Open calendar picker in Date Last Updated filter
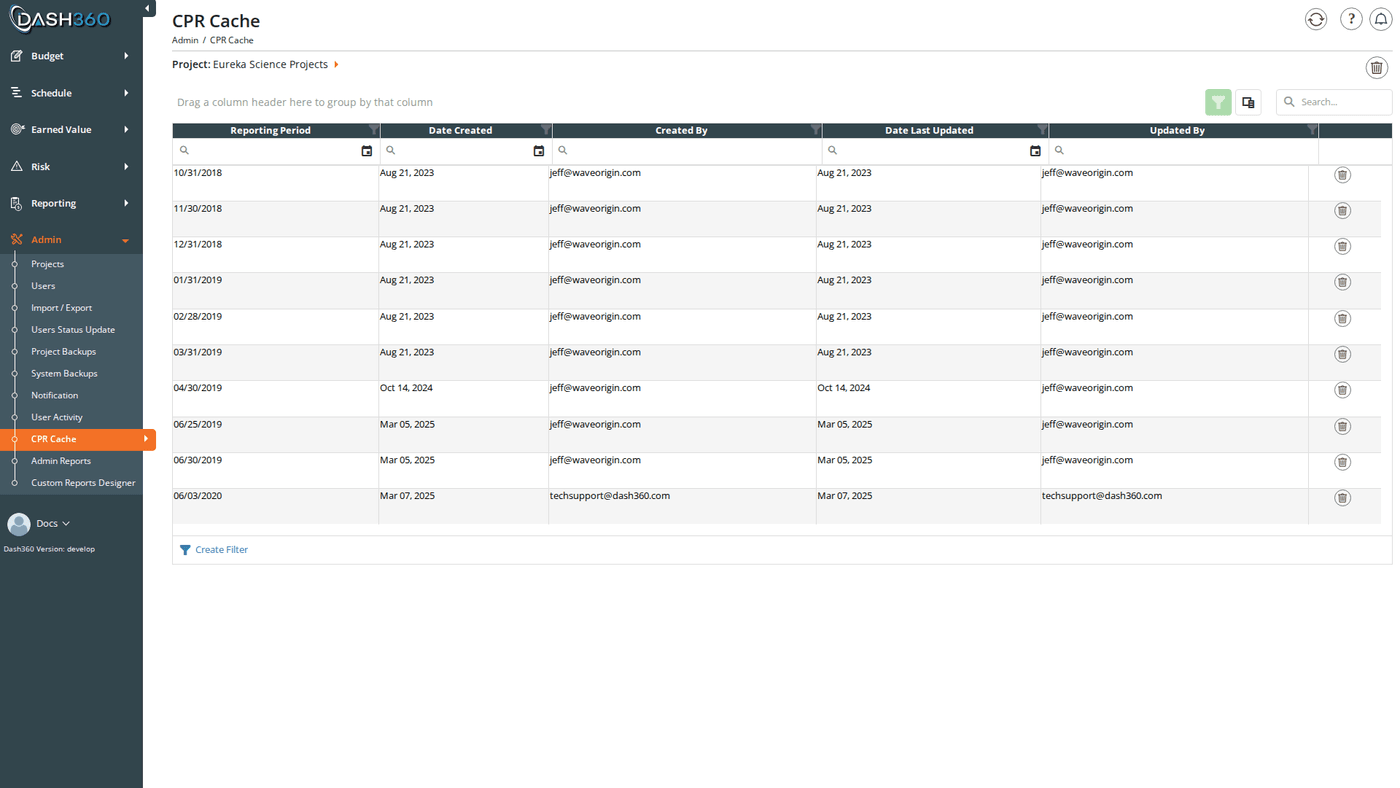Screen dimensions: 1400x788 click(x=1036, y=151)
